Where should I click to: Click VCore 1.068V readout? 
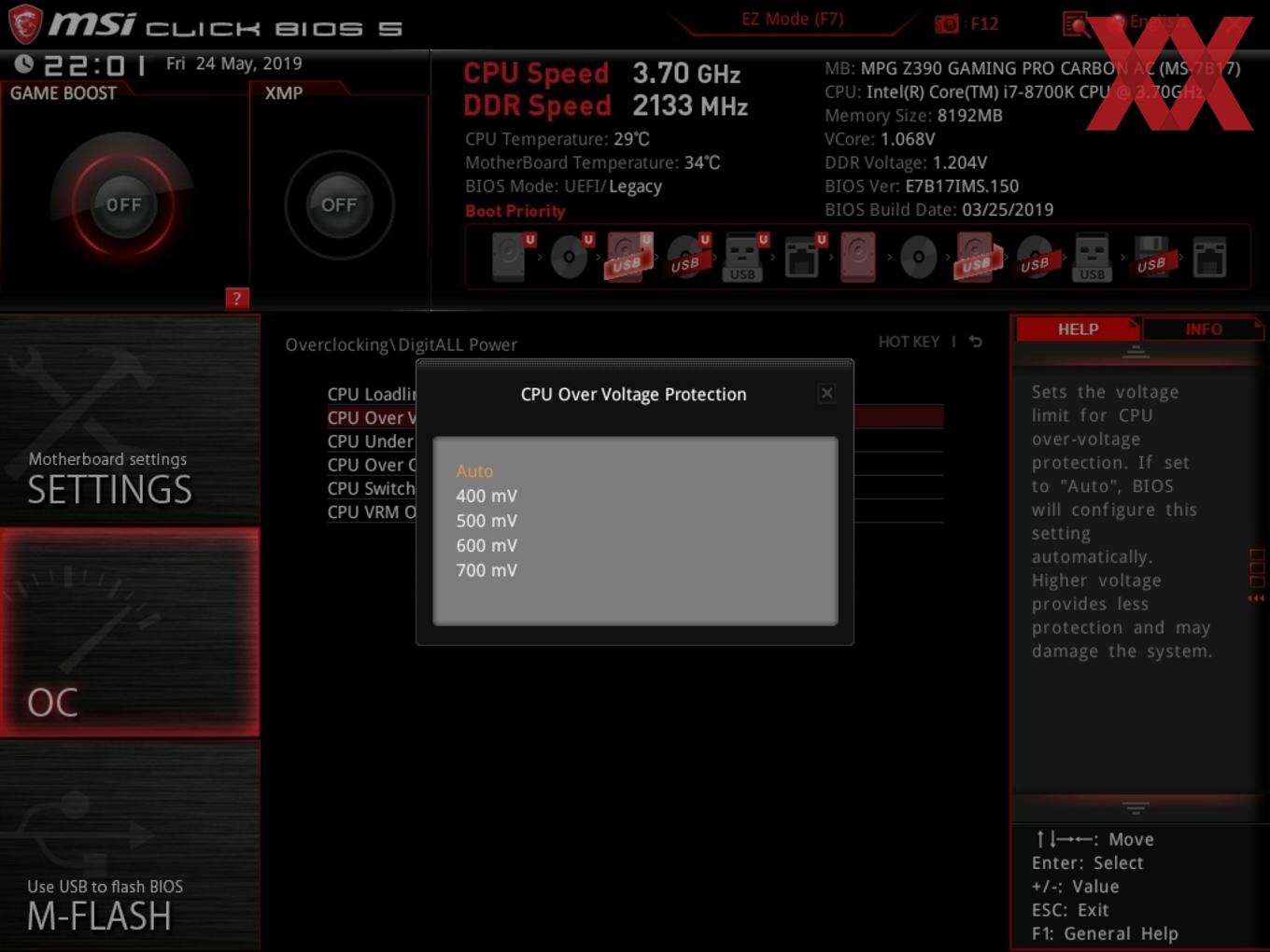coord(880,139)
